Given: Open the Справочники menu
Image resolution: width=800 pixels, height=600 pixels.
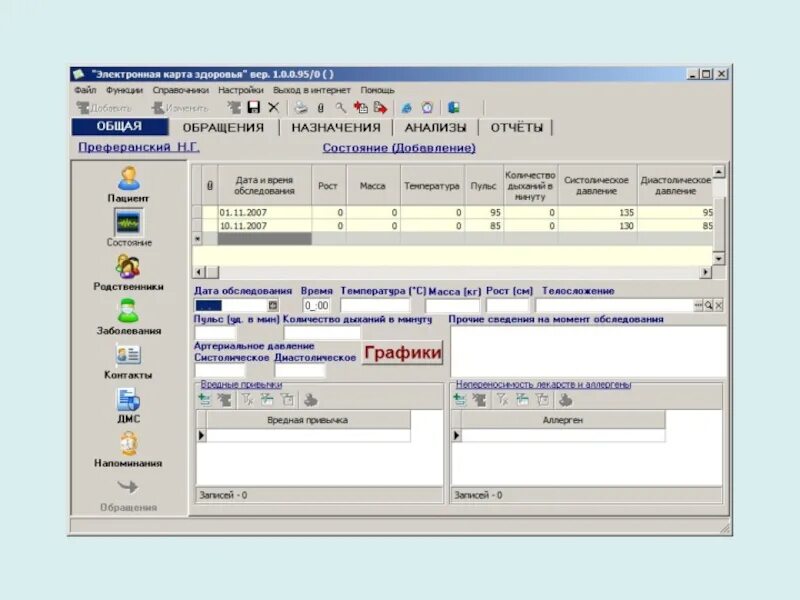Looking at the screenshot, I should coord(181,90).
